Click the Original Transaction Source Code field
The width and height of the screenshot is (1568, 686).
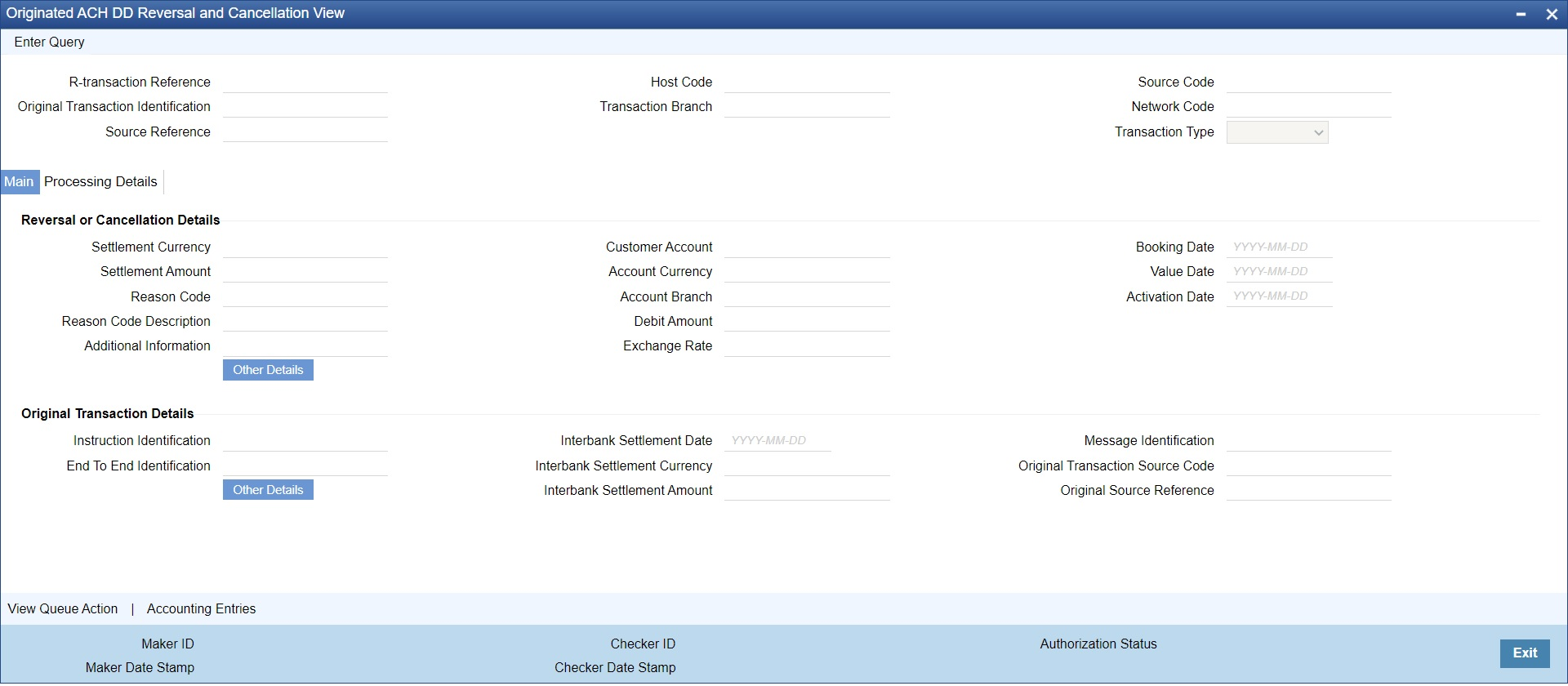tap(1309, 466)
